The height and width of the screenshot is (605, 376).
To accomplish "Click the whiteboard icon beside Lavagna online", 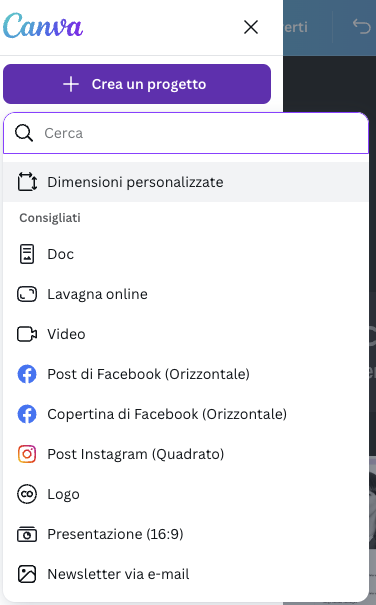I will (x=27, y=294).
